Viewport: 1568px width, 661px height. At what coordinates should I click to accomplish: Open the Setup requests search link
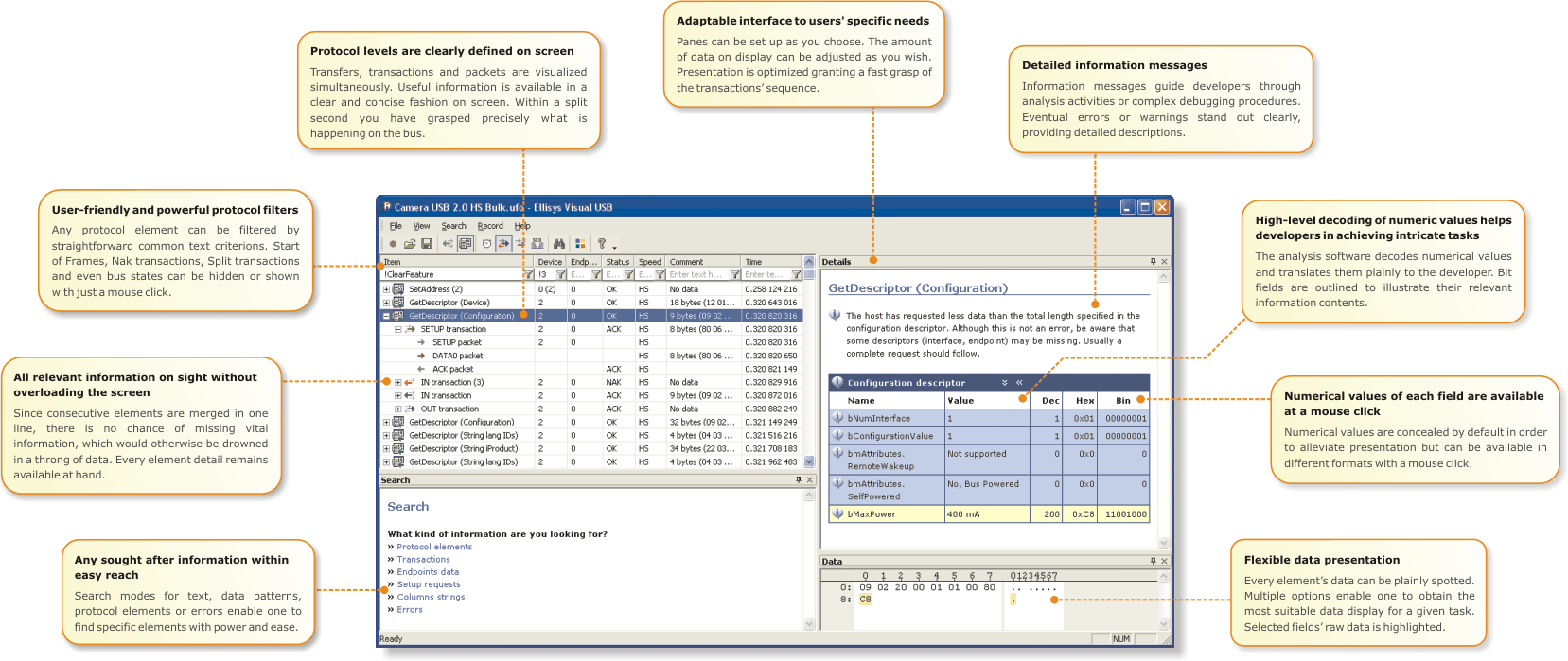click(x=429, y=584)
